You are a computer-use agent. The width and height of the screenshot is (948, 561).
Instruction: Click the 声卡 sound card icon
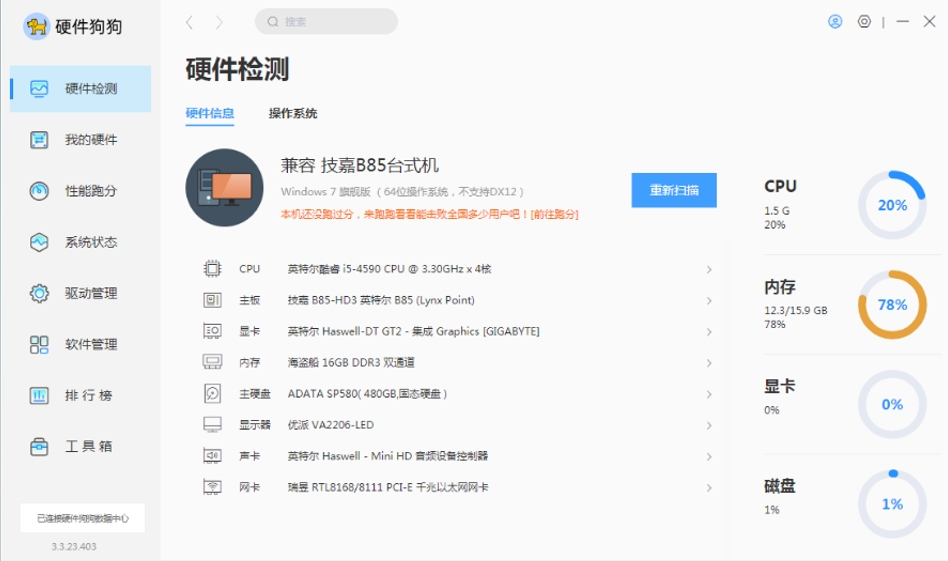(x=212, y=456)
